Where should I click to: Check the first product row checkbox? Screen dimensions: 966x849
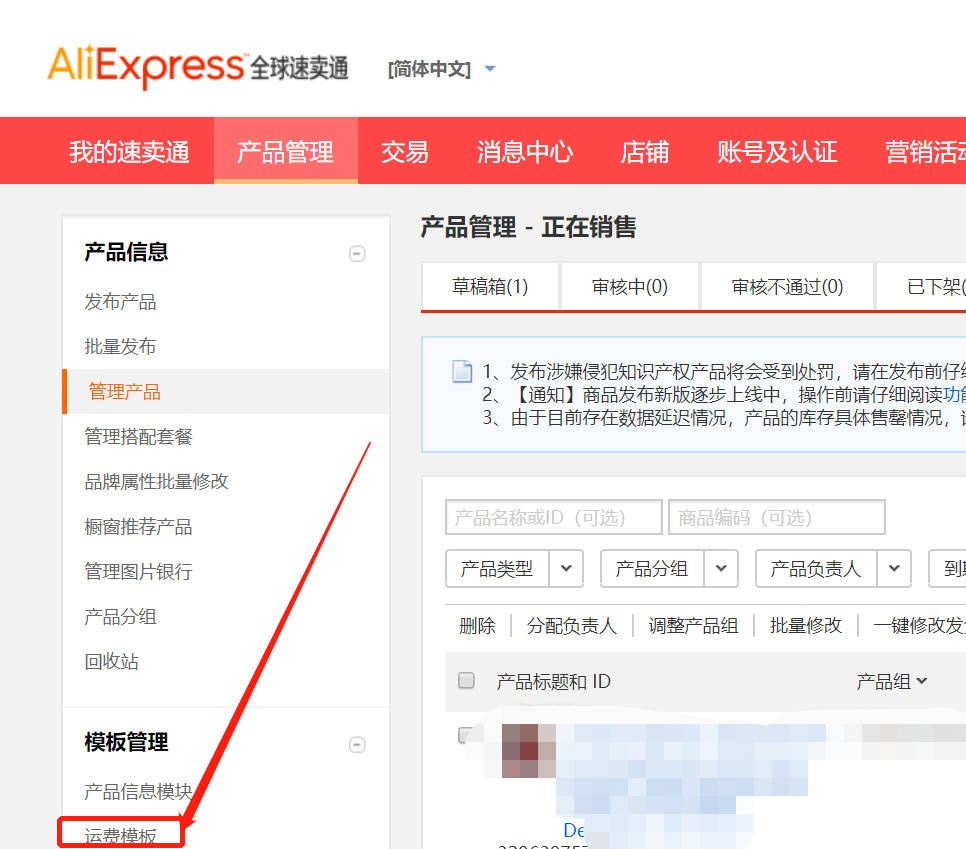click(465, 735)
